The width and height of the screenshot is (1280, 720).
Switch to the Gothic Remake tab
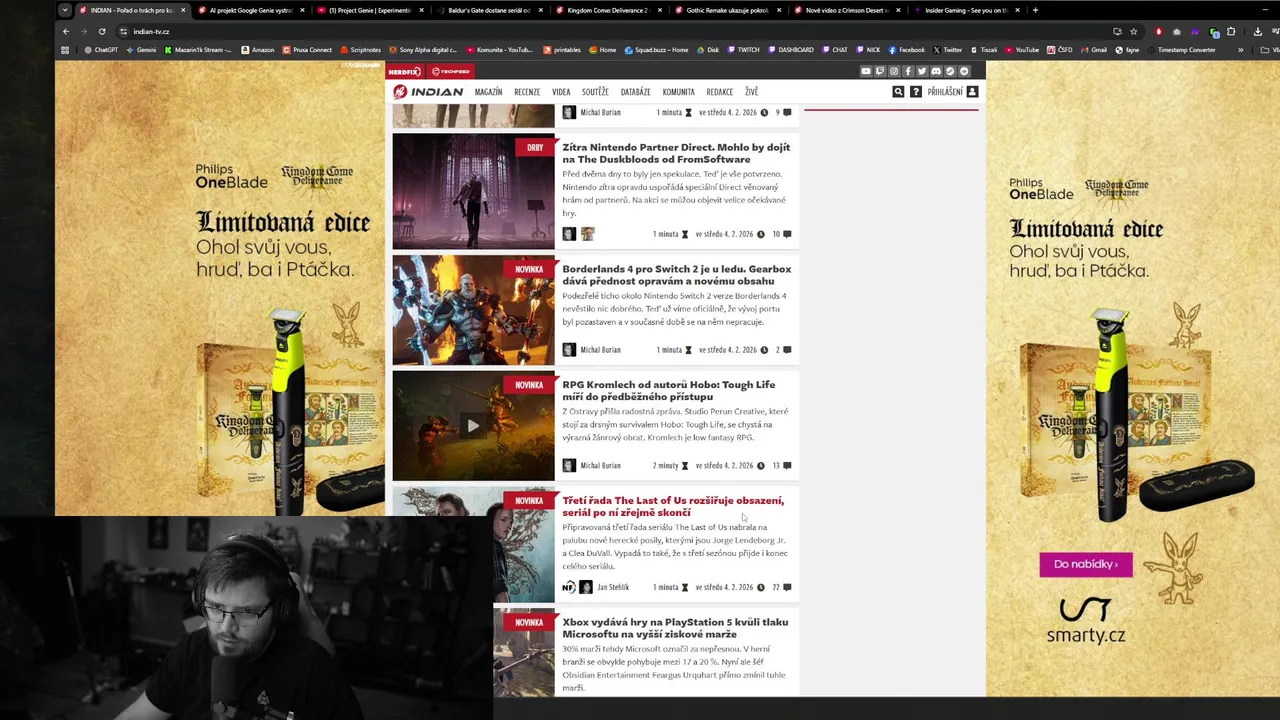[x=726, y=10]
